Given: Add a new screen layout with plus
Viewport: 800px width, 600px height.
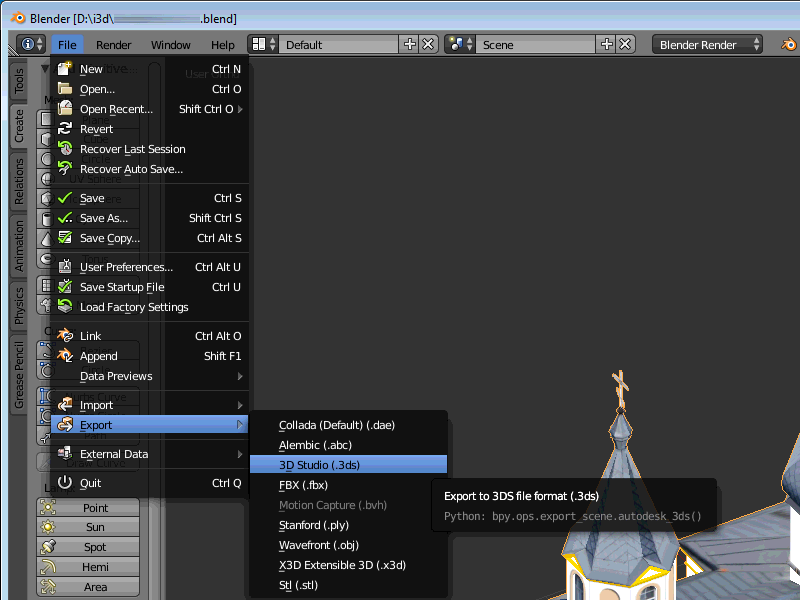Looking at the screenshot, I should coord(409,45).
